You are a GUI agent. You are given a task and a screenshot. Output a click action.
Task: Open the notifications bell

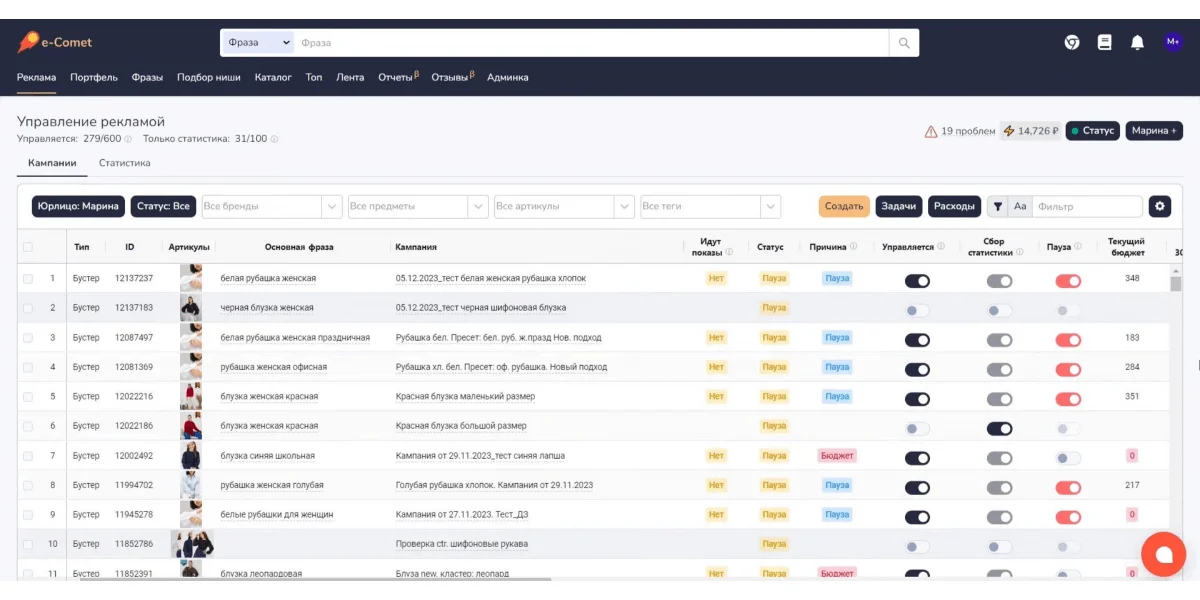1137,43
